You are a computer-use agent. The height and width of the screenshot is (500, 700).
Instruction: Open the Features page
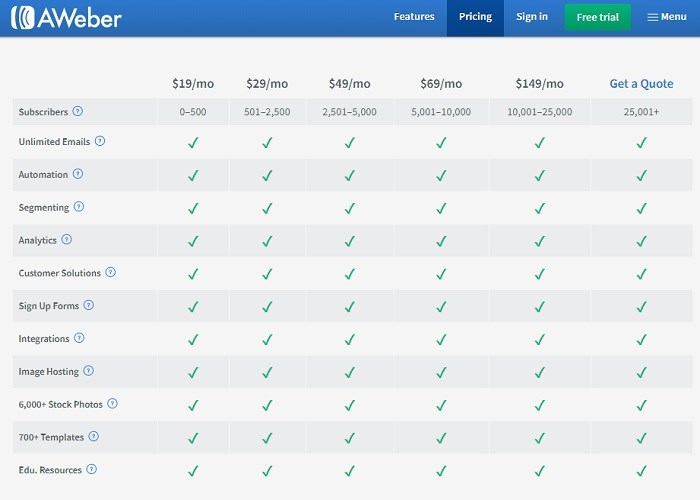click(414, 17)
